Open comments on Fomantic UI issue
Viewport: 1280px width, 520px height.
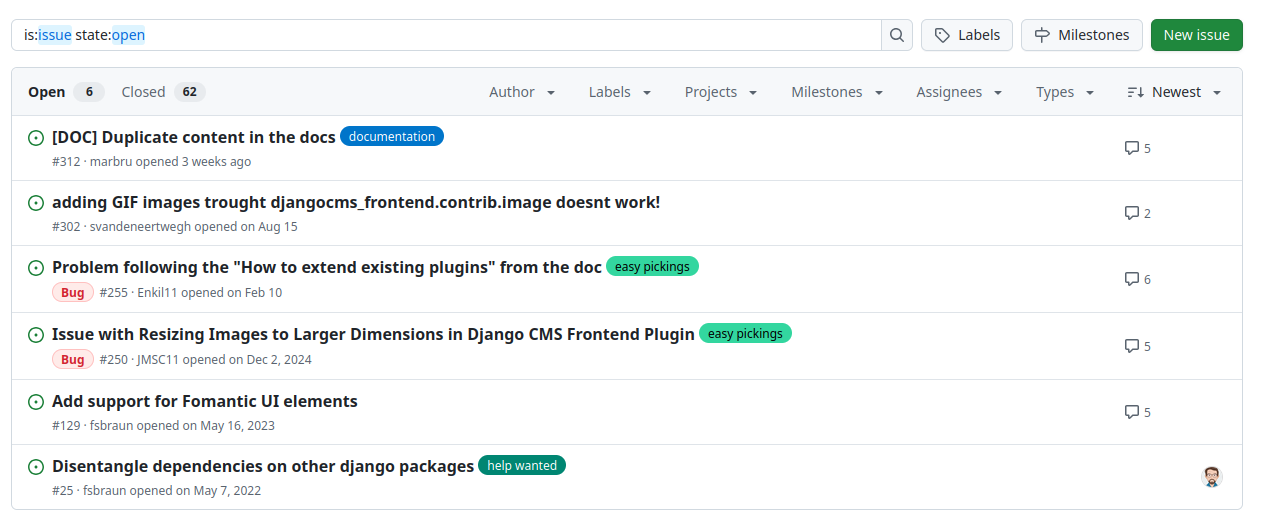click(1138, 412)
